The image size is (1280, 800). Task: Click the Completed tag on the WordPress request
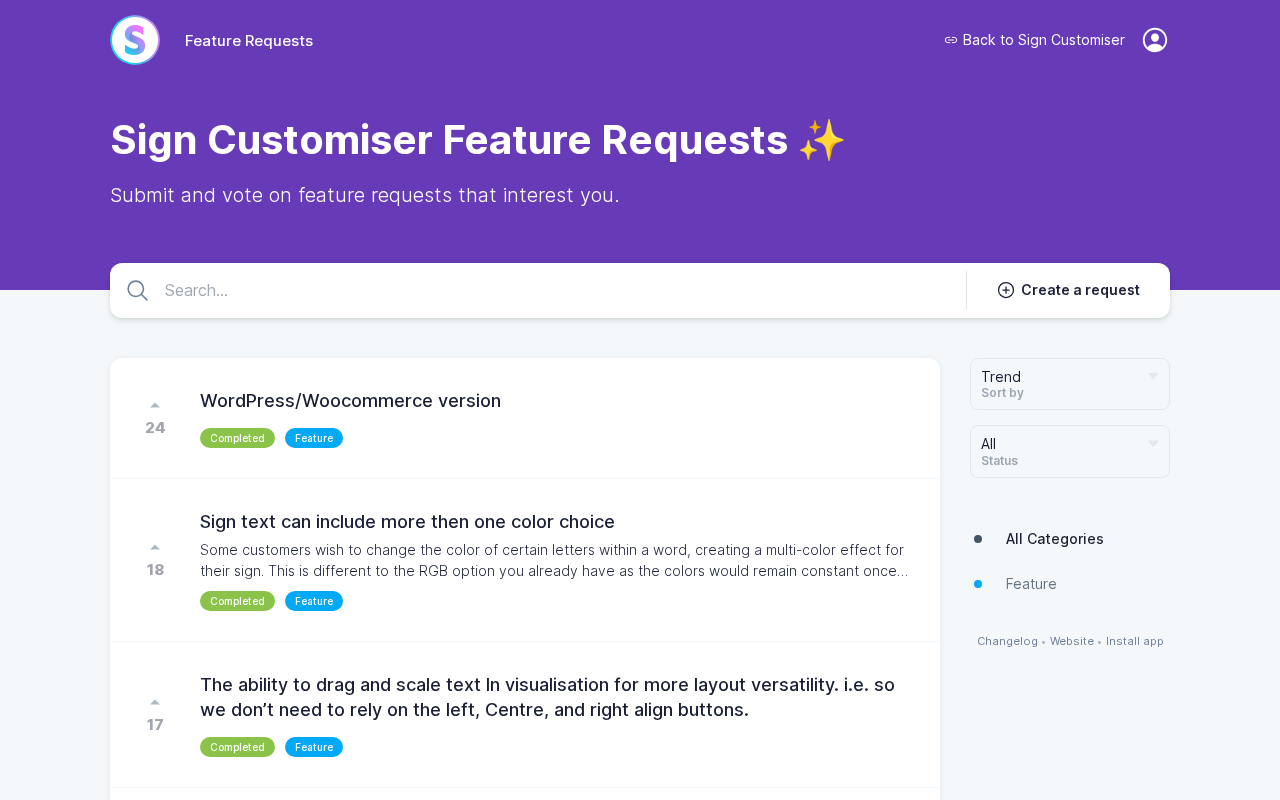point(237,438)
